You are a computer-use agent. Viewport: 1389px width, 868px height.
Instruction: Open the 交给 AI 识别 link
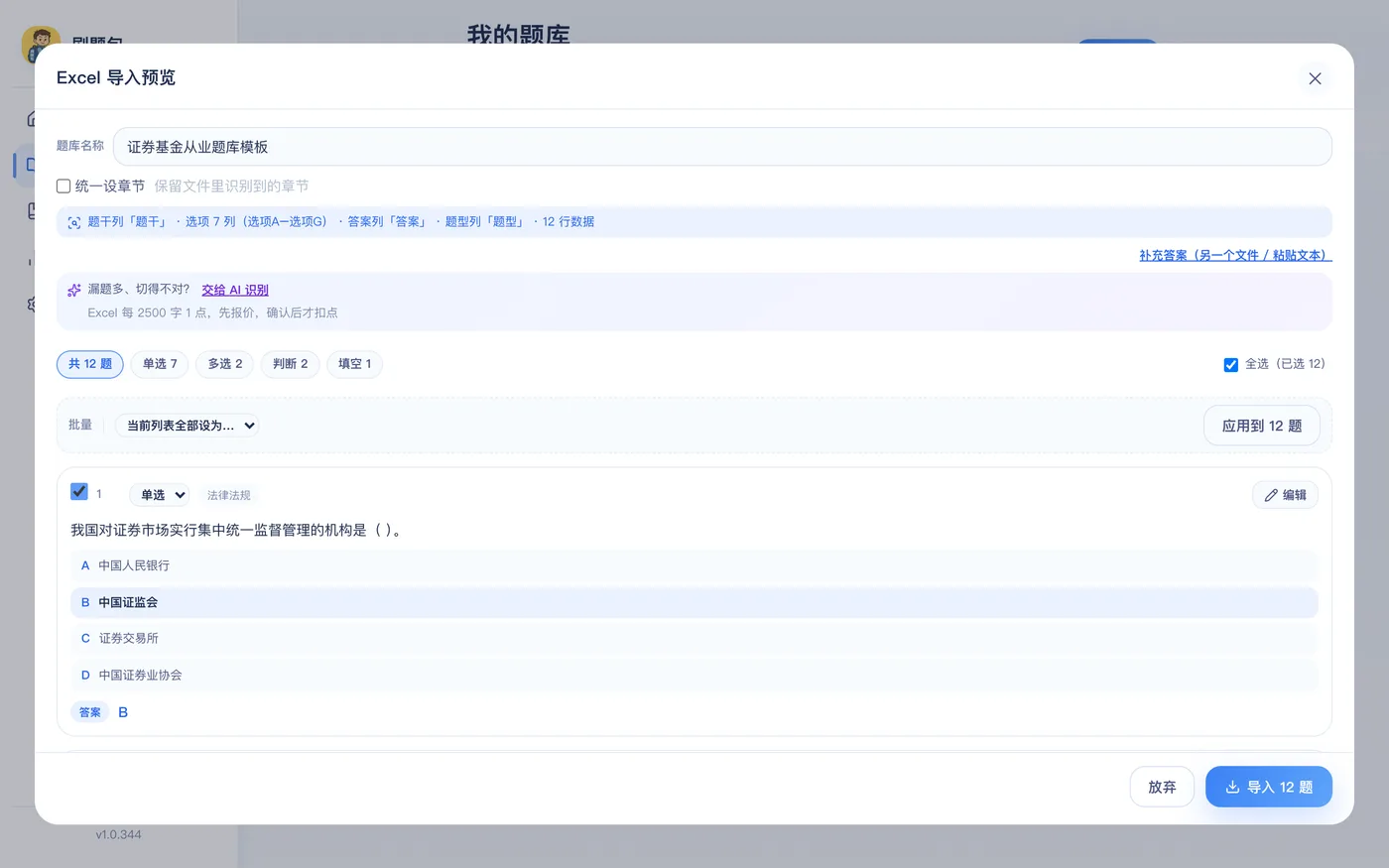click(235, 290)
